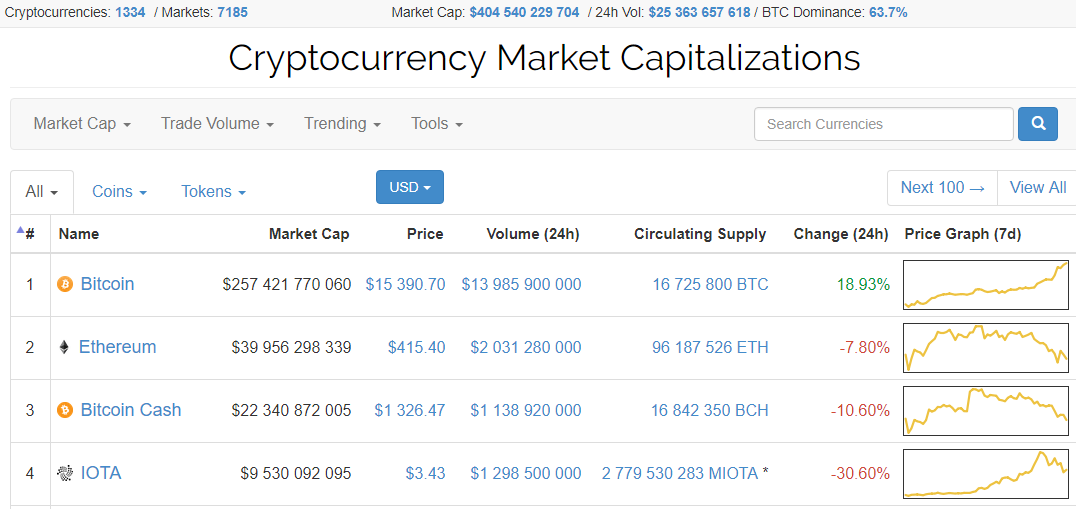1076x509 pixels.
Task: Click the Bitcoin coin logo icon
Action: (65, 284)
